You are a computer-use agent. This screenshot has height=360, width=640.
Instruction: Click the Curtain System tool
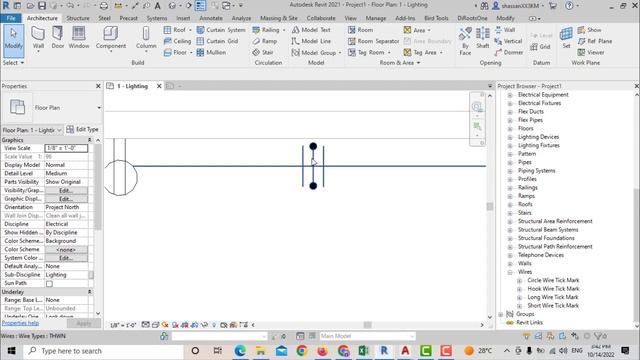tap(221, 30)
